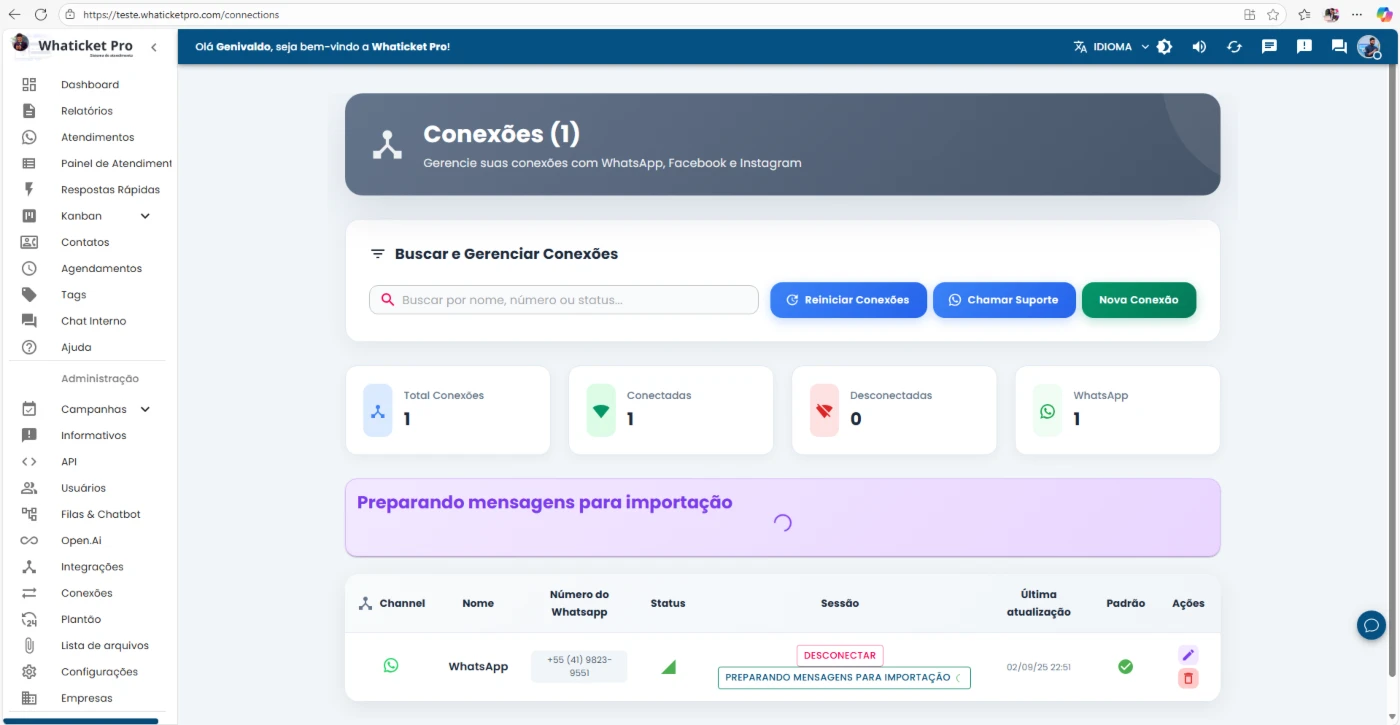Collapse the sidebar with chevron arrow

pos(154,47)
